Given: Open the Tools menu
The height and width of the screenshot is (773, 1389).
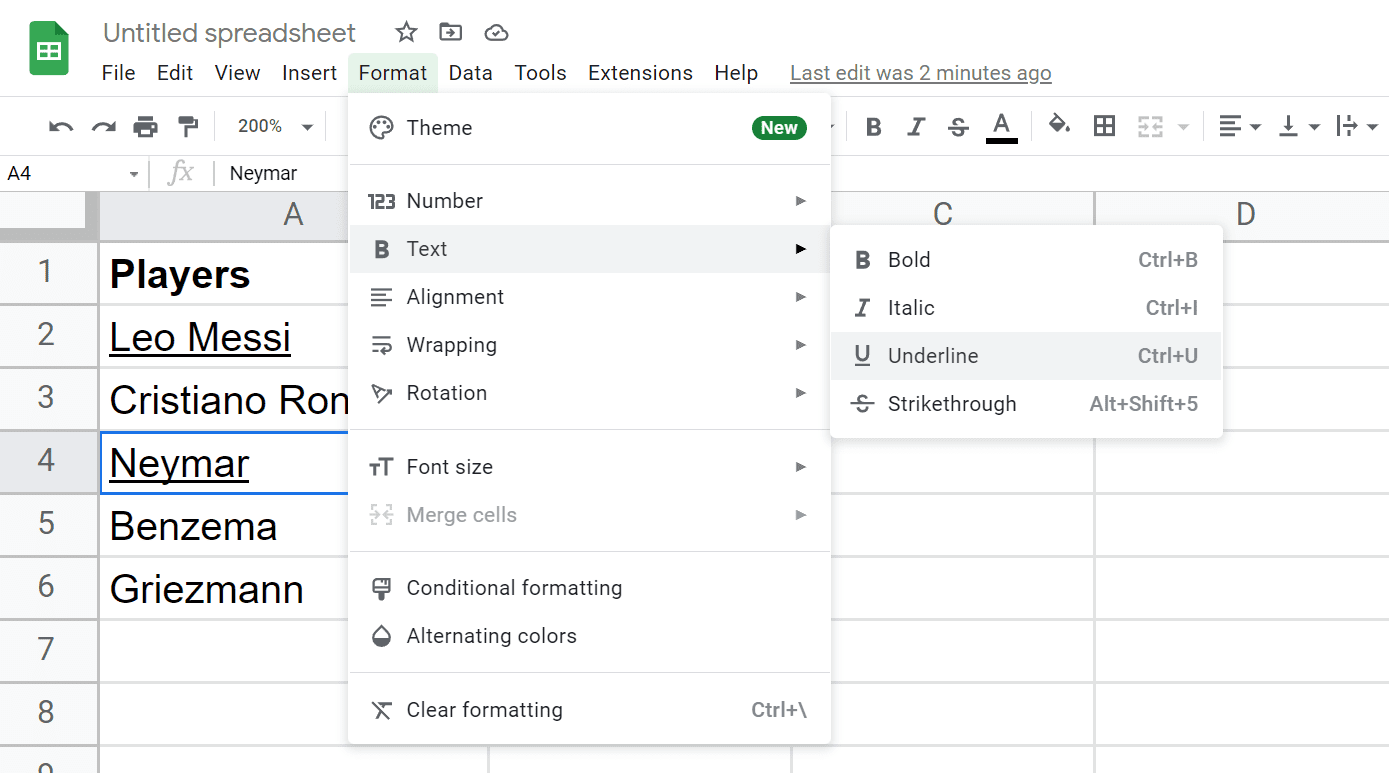Looking at the screenshot, I should (541, 73).
